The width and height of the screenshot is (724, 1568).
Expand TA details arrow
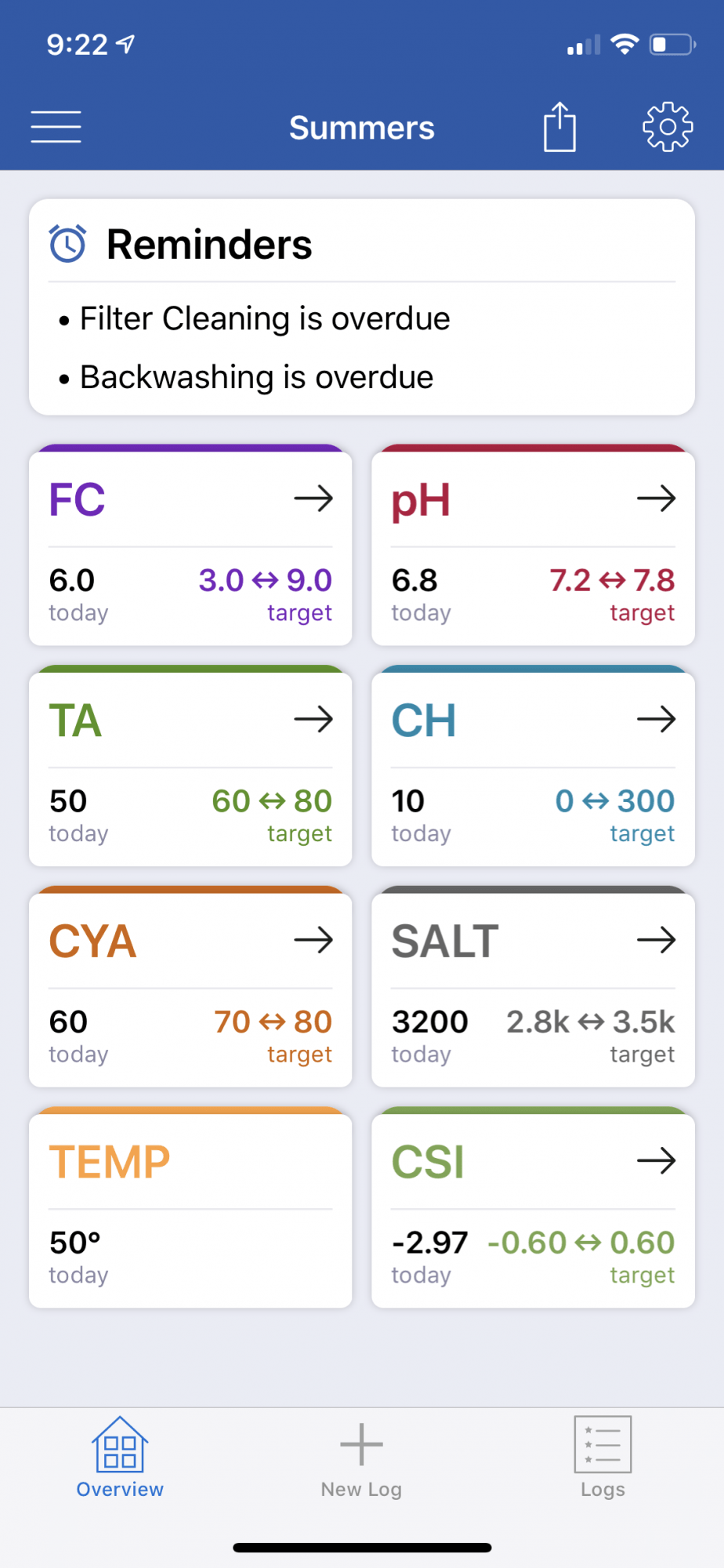313,719
